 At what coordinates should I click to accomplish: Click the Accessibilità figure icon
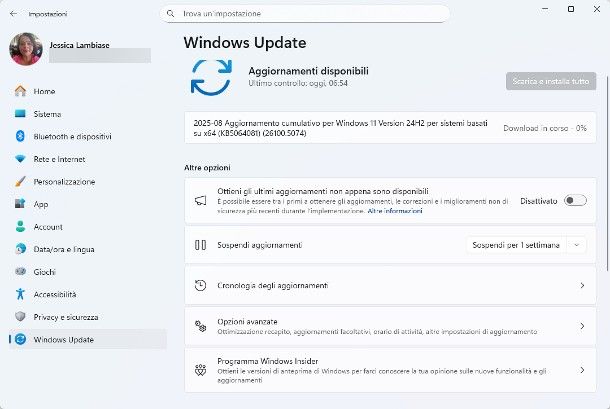tap(20, 294)
